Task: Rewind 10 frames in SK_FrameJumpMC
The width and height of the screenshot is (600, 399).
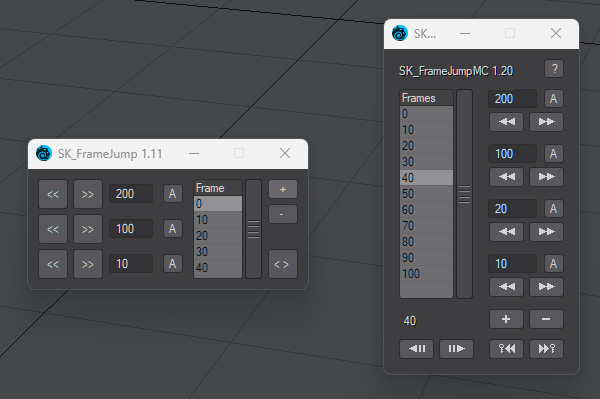Action: click(x=507, y=287)
